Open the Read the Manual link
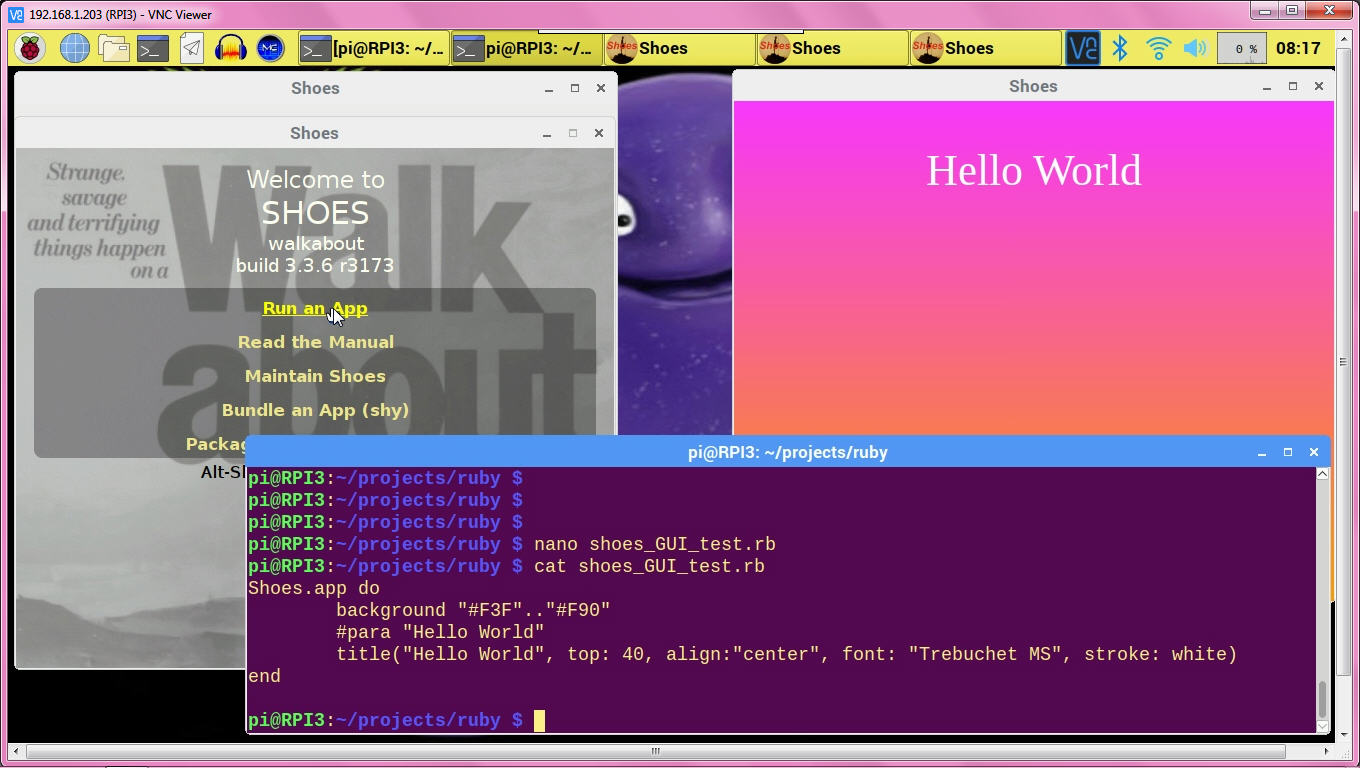This screenshot has height=768, width=1360. pos(315,342)
